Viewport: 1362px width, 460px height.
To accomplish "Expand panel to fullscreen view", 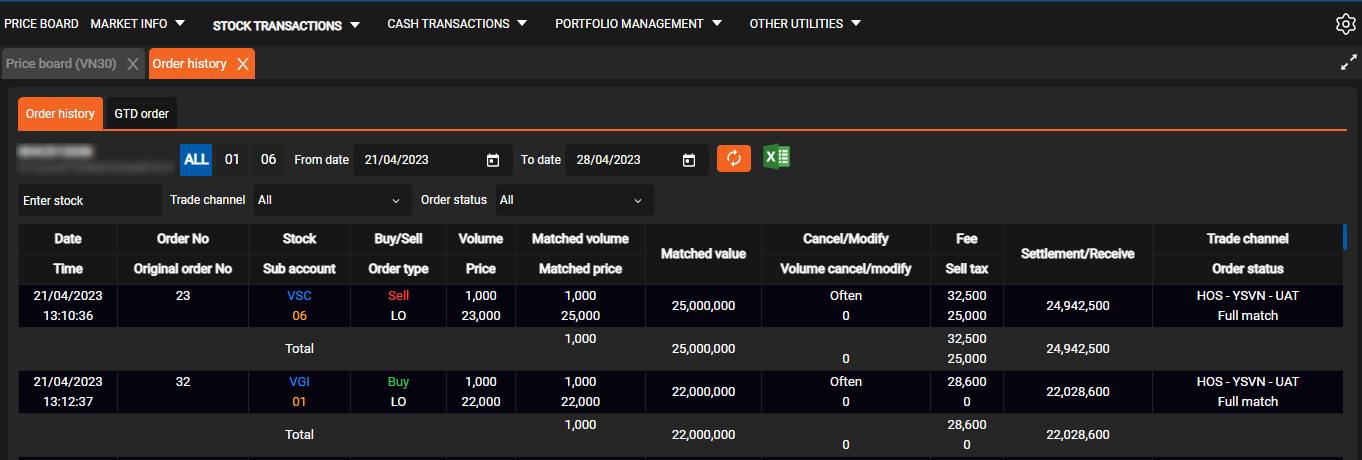I will (x=1348, y=63).
